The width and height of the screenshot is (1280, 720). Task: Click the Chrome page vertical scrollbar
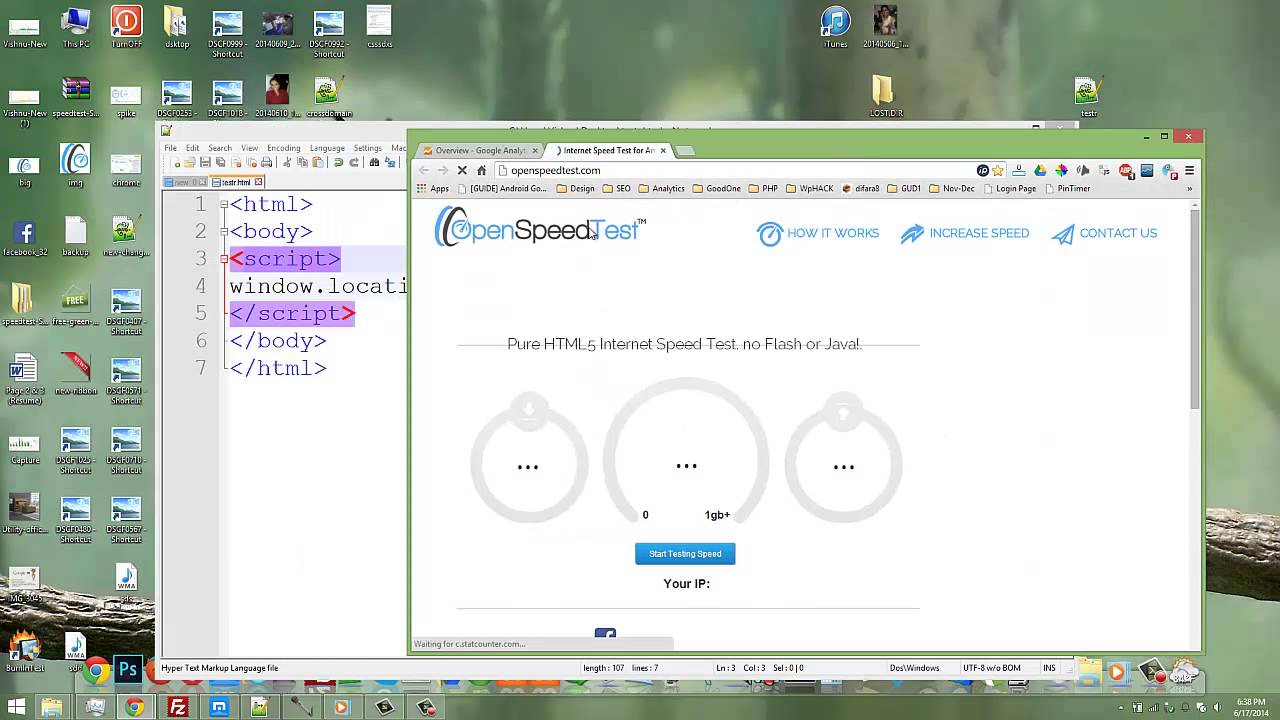[x=1195, y=310]
